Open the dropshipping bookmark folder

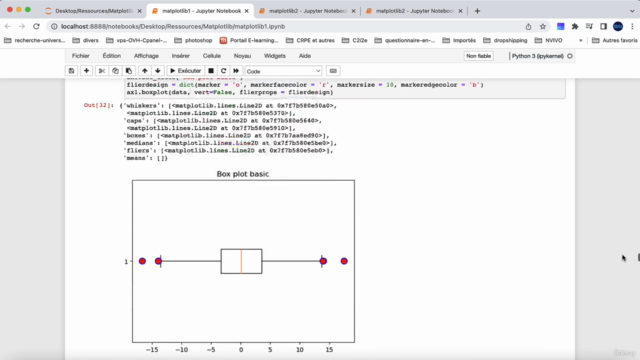(505, 40)
